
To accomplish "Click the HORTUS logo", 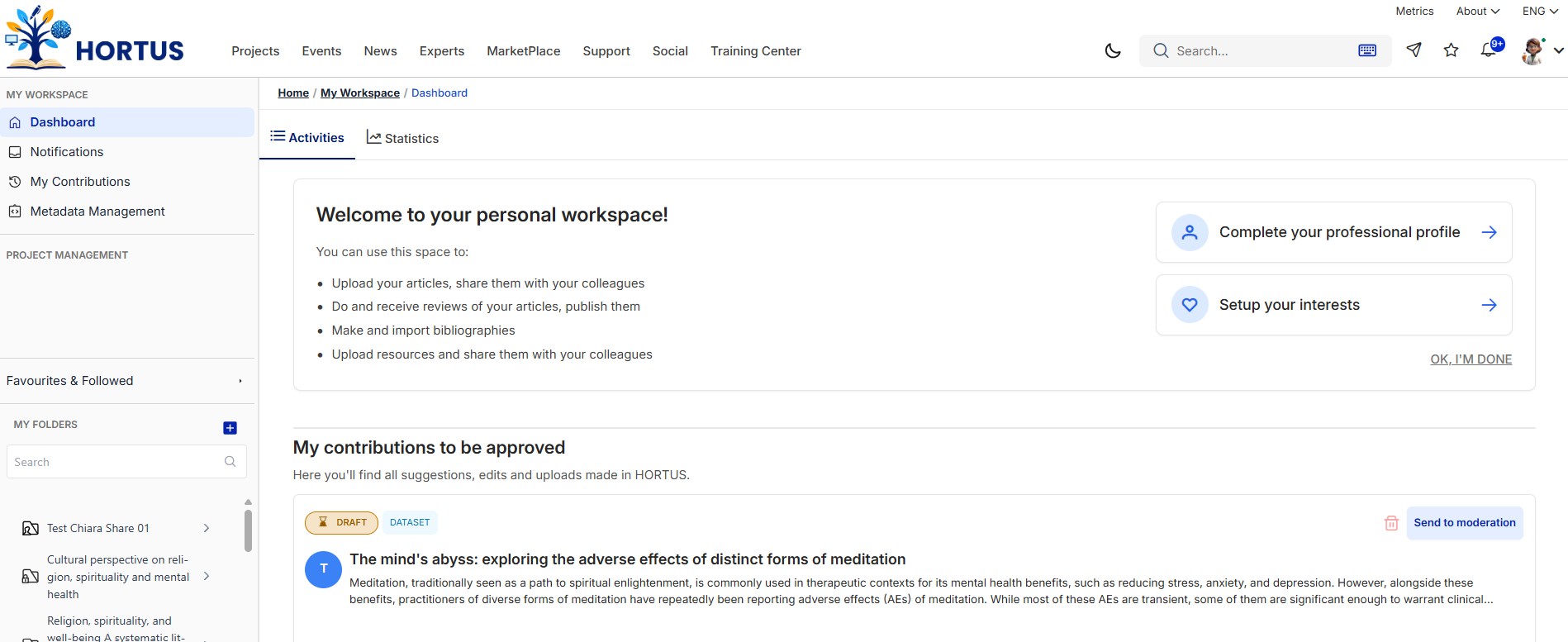I will click(95, 38).
